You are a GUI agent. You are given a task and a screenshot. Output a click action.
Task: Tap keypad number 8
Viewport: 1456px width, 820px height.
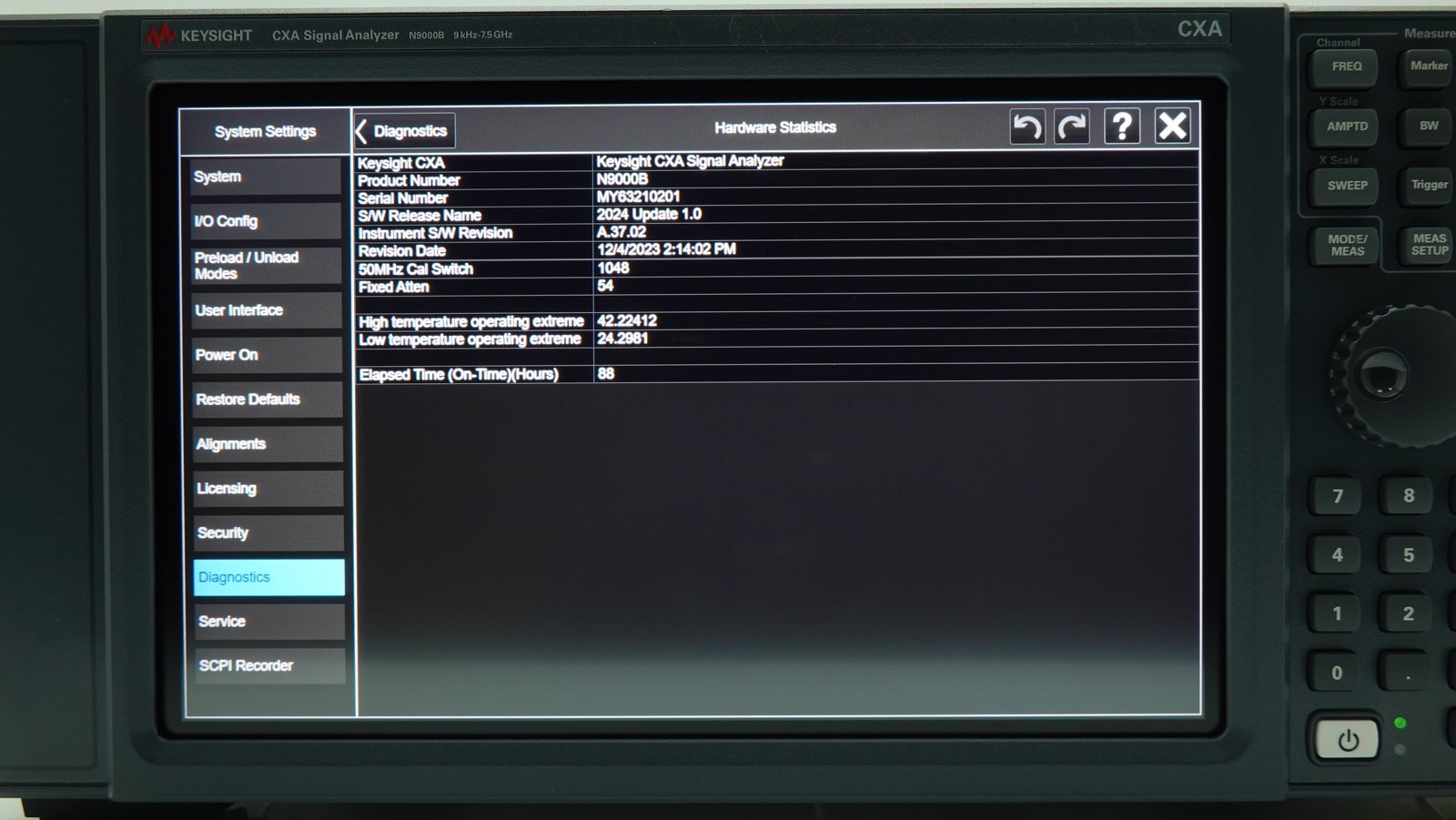point(1409,496)
